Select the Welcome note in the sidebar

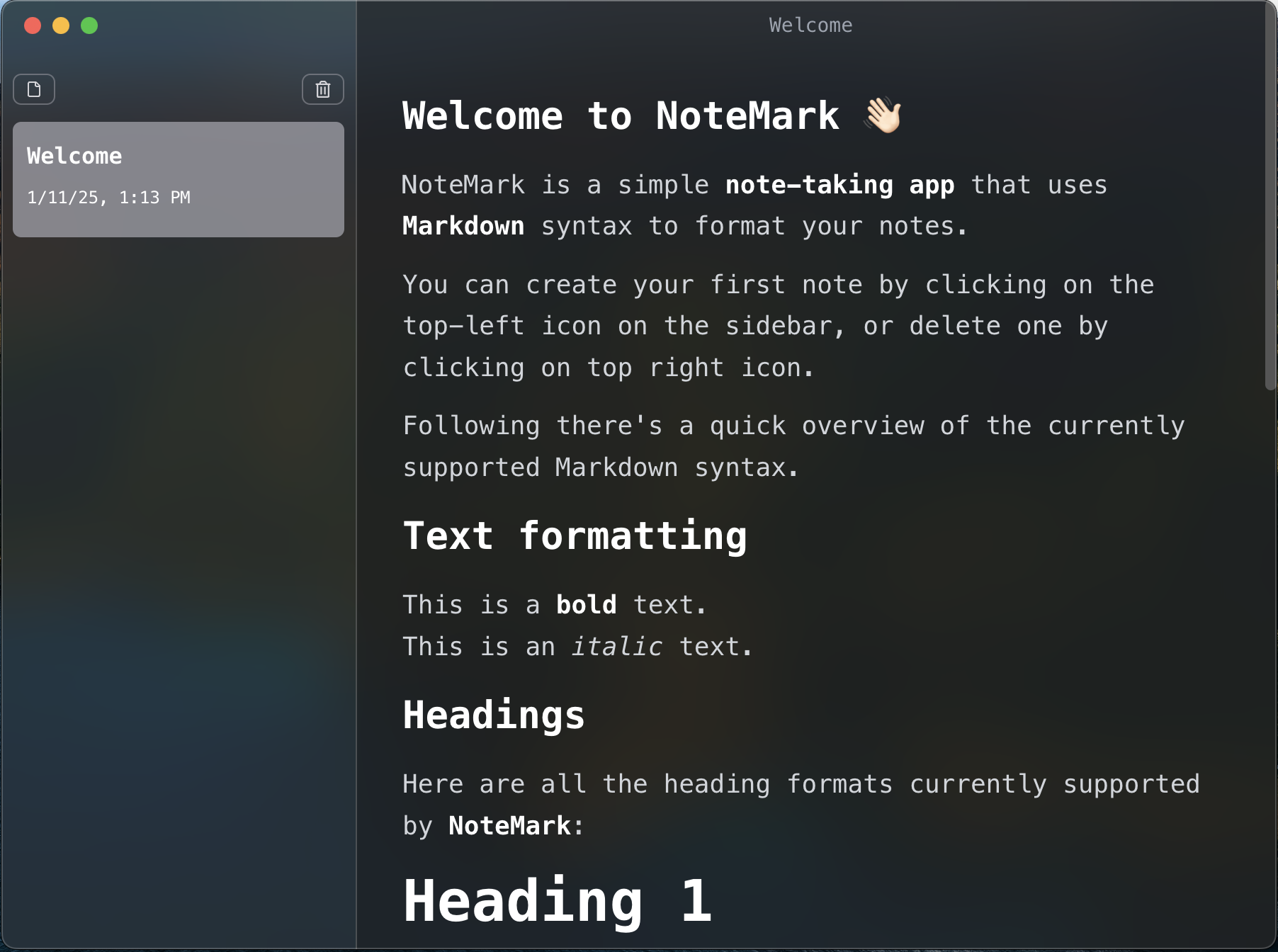(179, 179)
